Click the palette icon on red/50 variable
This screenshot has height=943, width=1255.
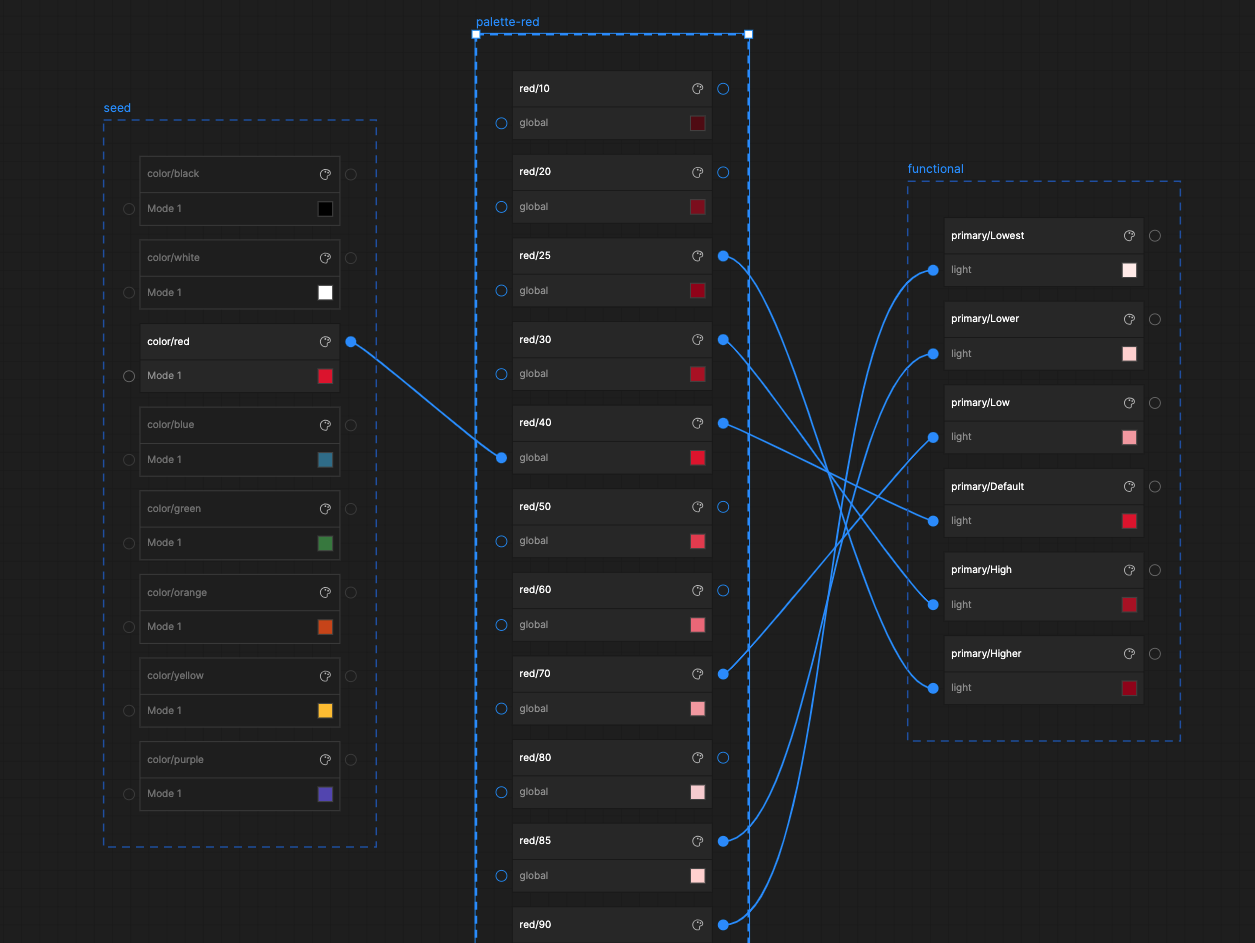point(697,506)
